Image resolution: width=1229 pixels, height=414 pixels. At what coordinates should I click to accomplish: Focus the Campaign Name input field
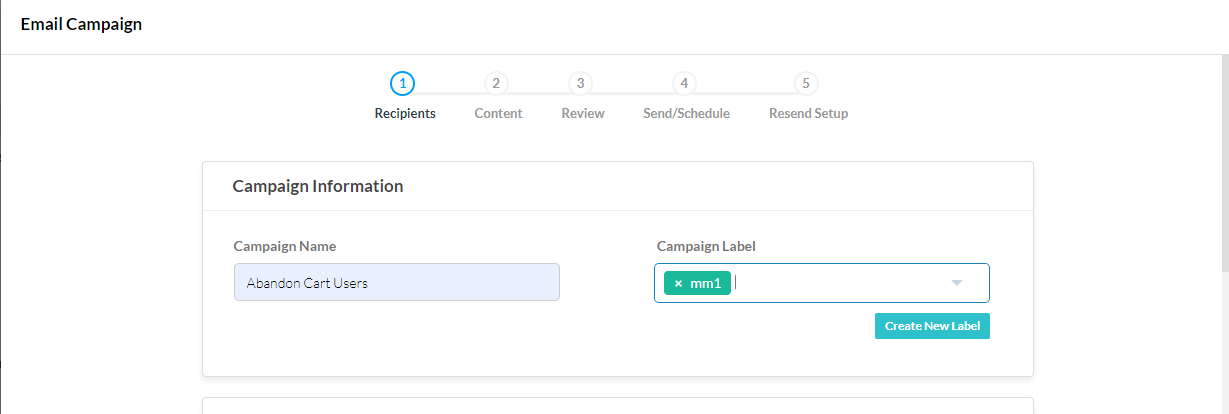[397, 283]
